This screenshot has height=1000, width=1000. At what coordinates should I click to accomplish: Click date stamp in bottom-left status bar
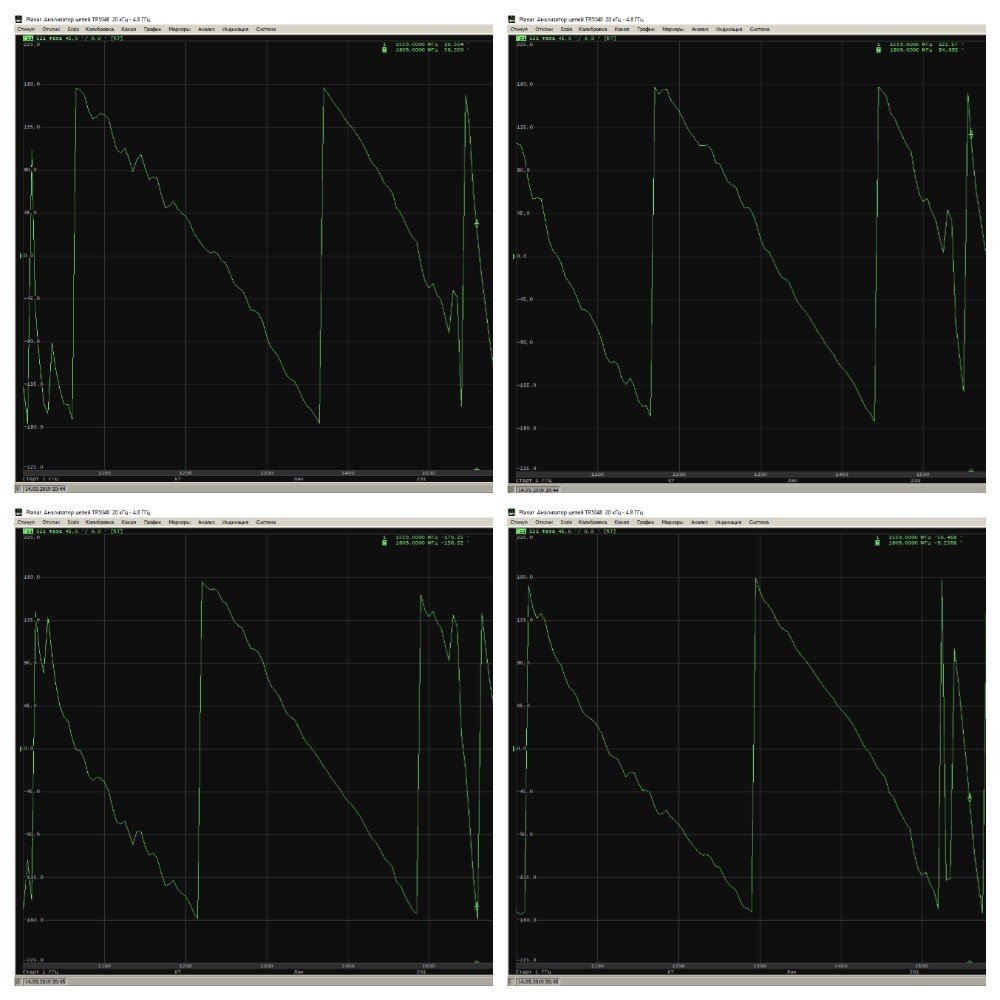[x=45, y=982]
